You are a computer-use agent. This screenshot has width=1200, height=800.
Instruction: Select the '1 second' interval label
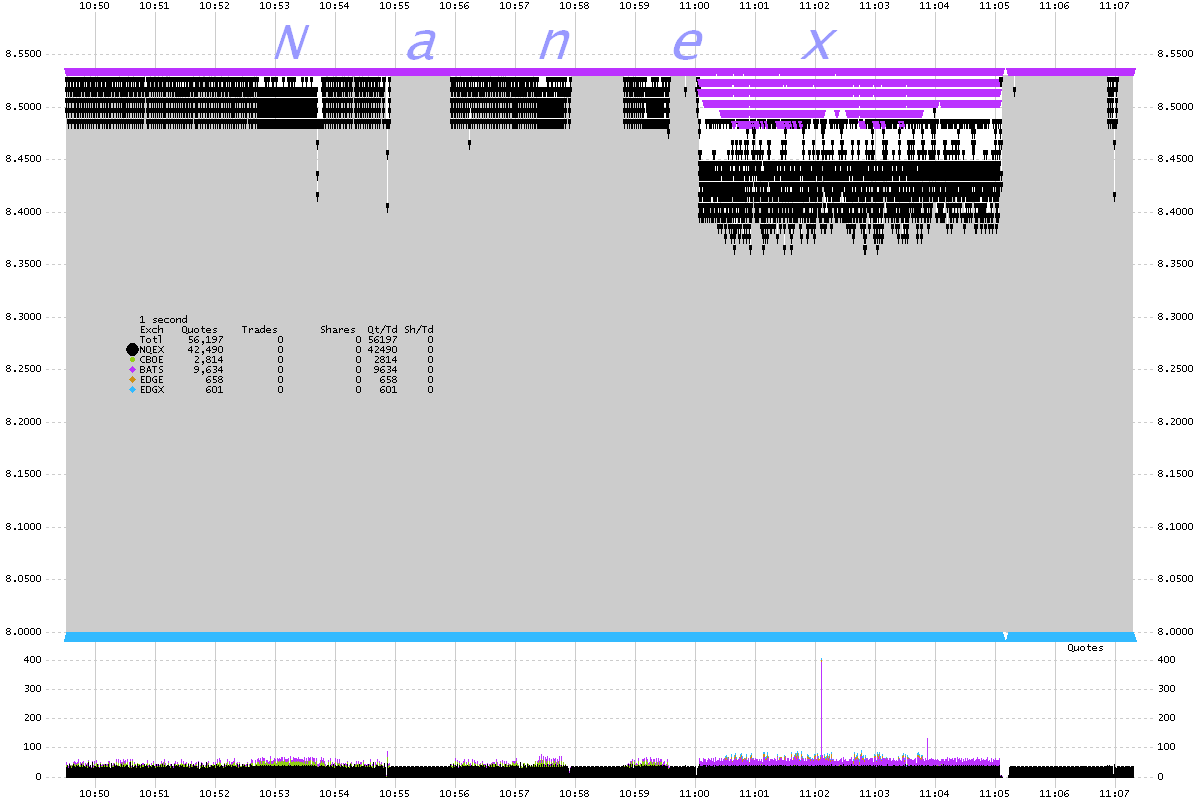point(163,320)
